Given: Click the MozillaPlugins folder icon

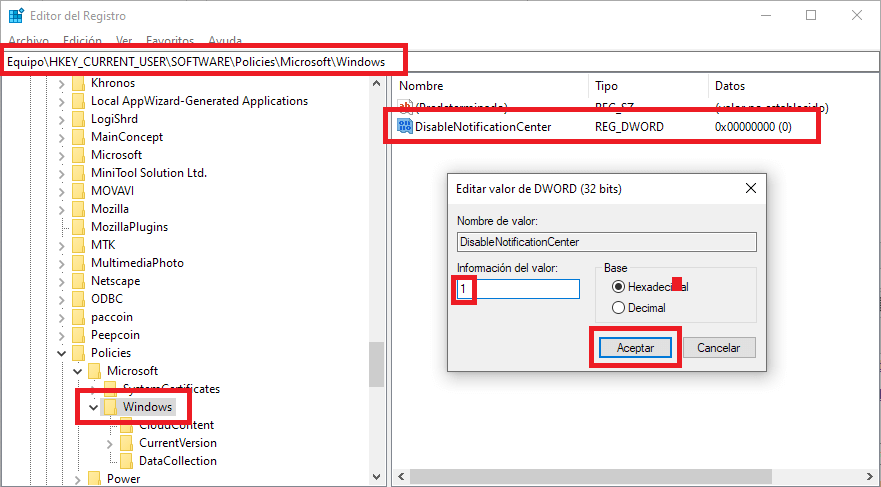Looking at the screenshot, I should [x=79, y=227].
